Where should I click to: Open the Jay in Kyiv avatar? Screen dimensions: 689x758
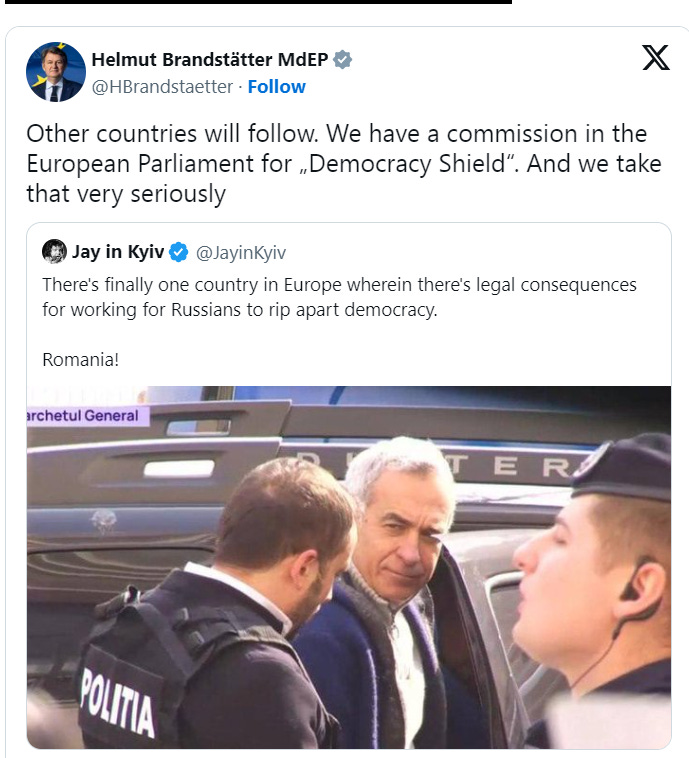point(54,251)
